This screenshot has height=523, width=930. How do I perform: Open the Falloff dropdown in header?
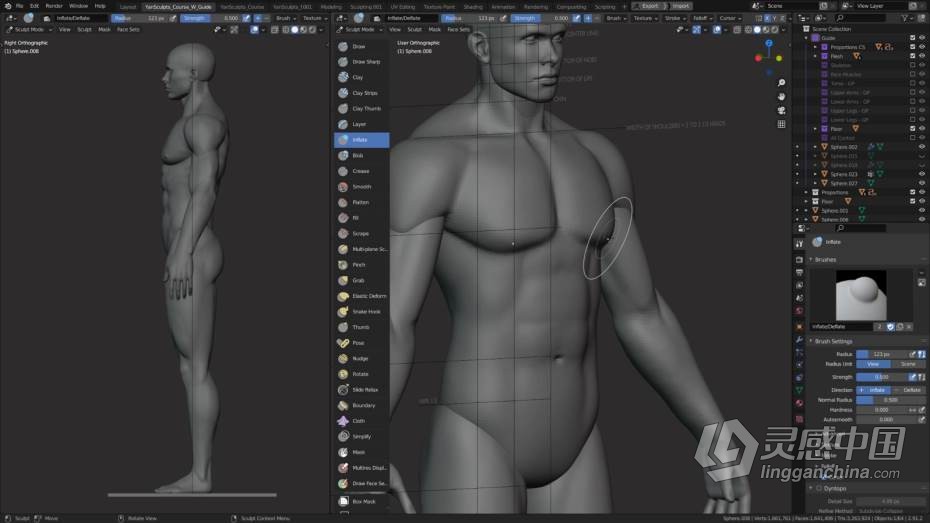(702, 18)
